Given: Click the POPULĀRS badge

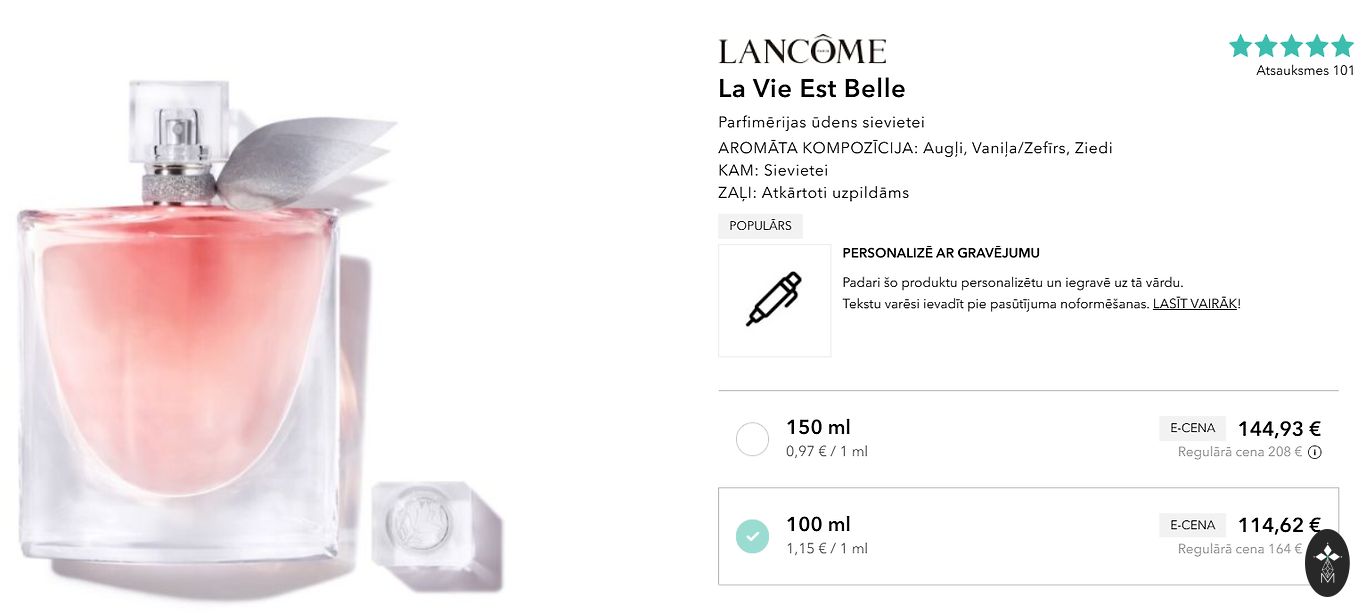Looking at the screenshot, I should [x=760, y=226].
